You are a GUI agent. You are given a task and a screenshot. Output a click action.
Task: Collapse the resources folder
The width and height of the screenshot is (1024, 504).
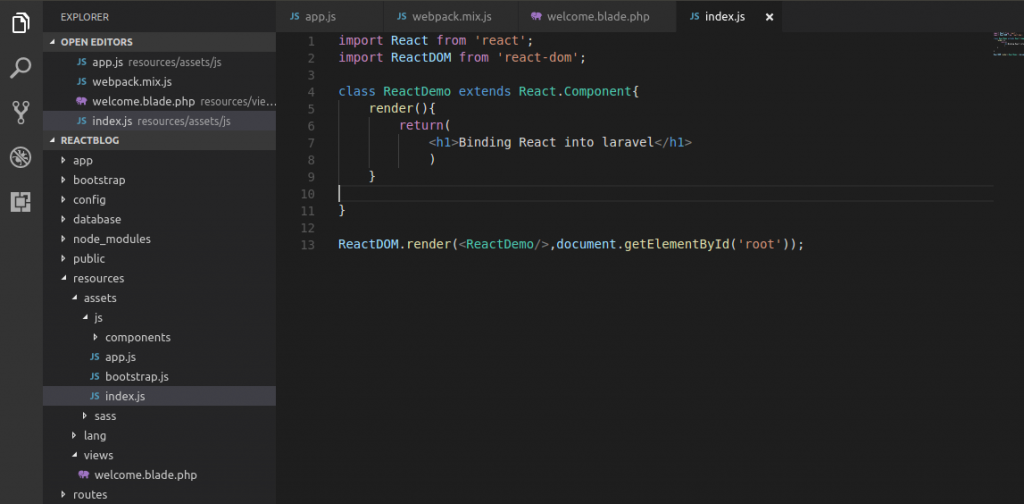coord(159,278)
